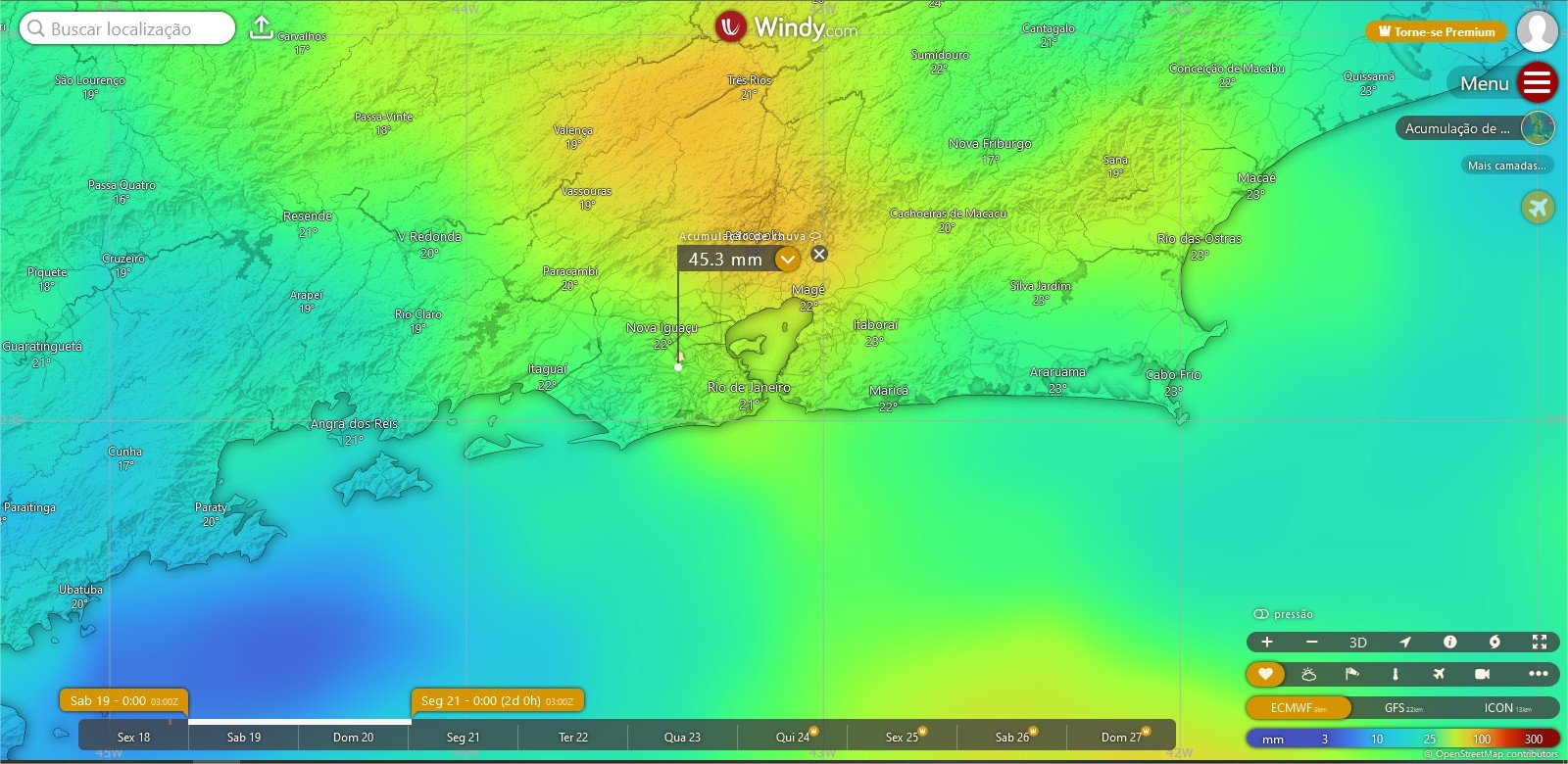1568x764 pixels.
Task: Click the Rio de Janeiro city label
Action: pyautogui.click(x=749, y=387)
